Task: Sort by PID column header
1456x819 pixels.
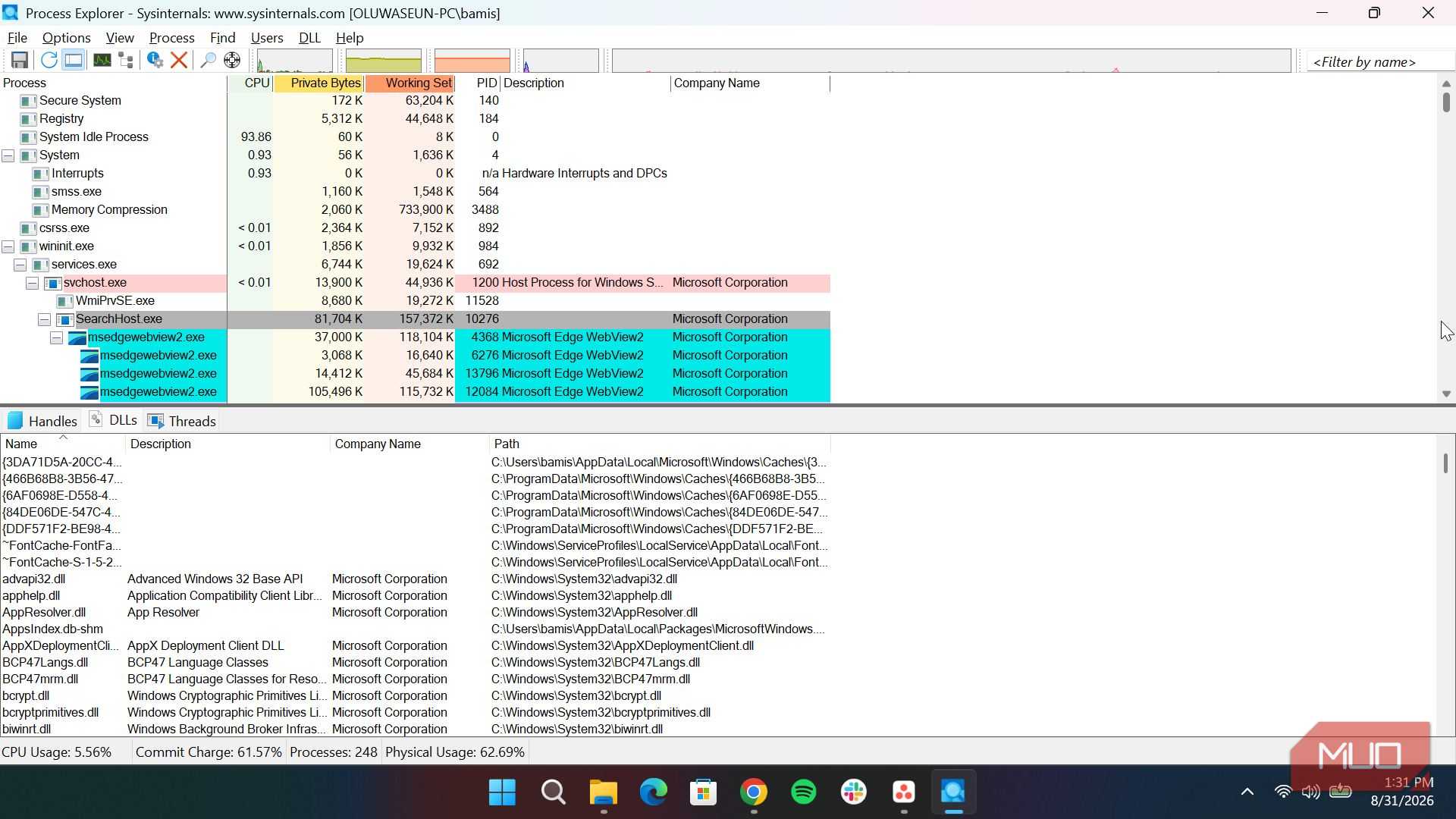Action: tap(478, 83)
